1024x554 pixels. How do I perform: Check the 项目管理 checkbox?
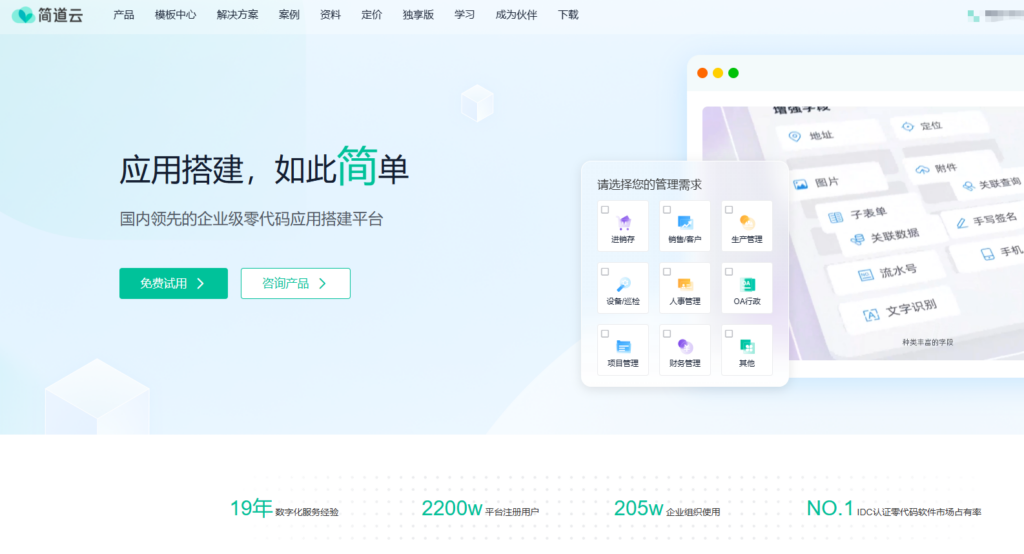pos(605,334)
